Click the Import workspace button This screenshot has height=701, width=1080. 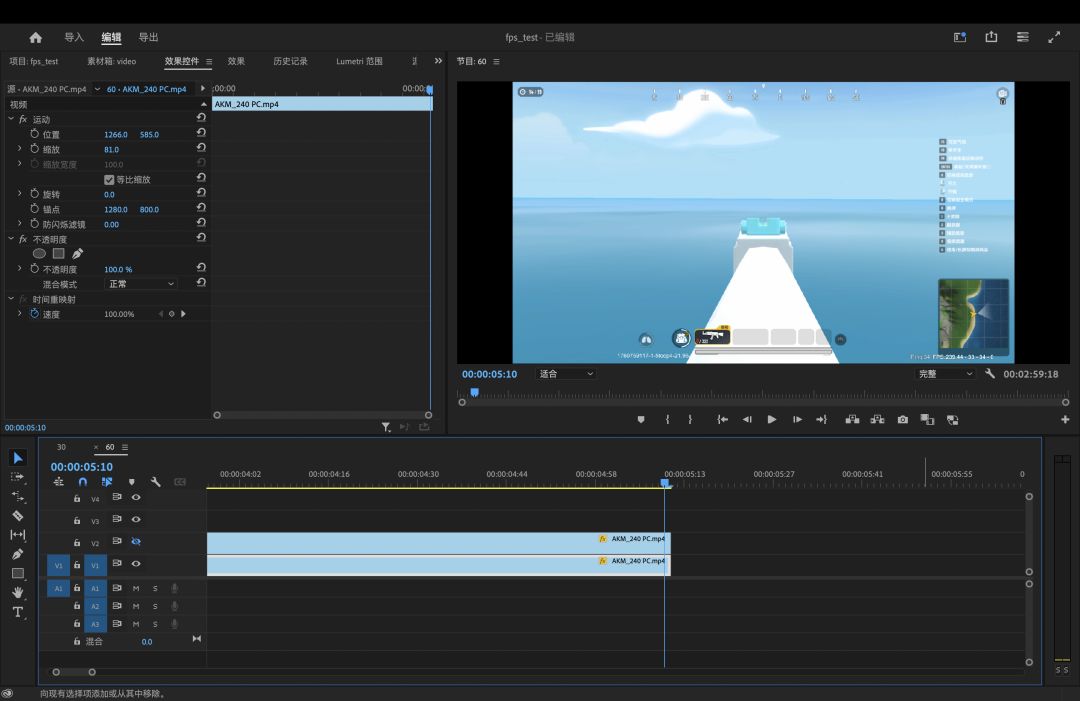(74, 37)
